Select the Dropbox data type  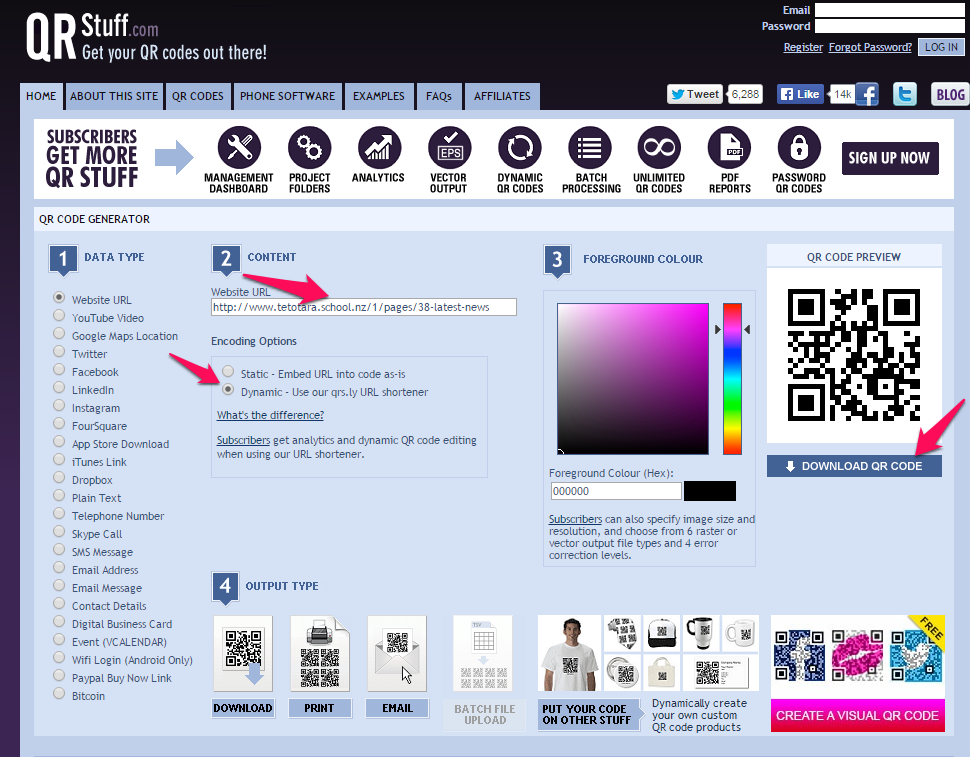coord(59,477)
